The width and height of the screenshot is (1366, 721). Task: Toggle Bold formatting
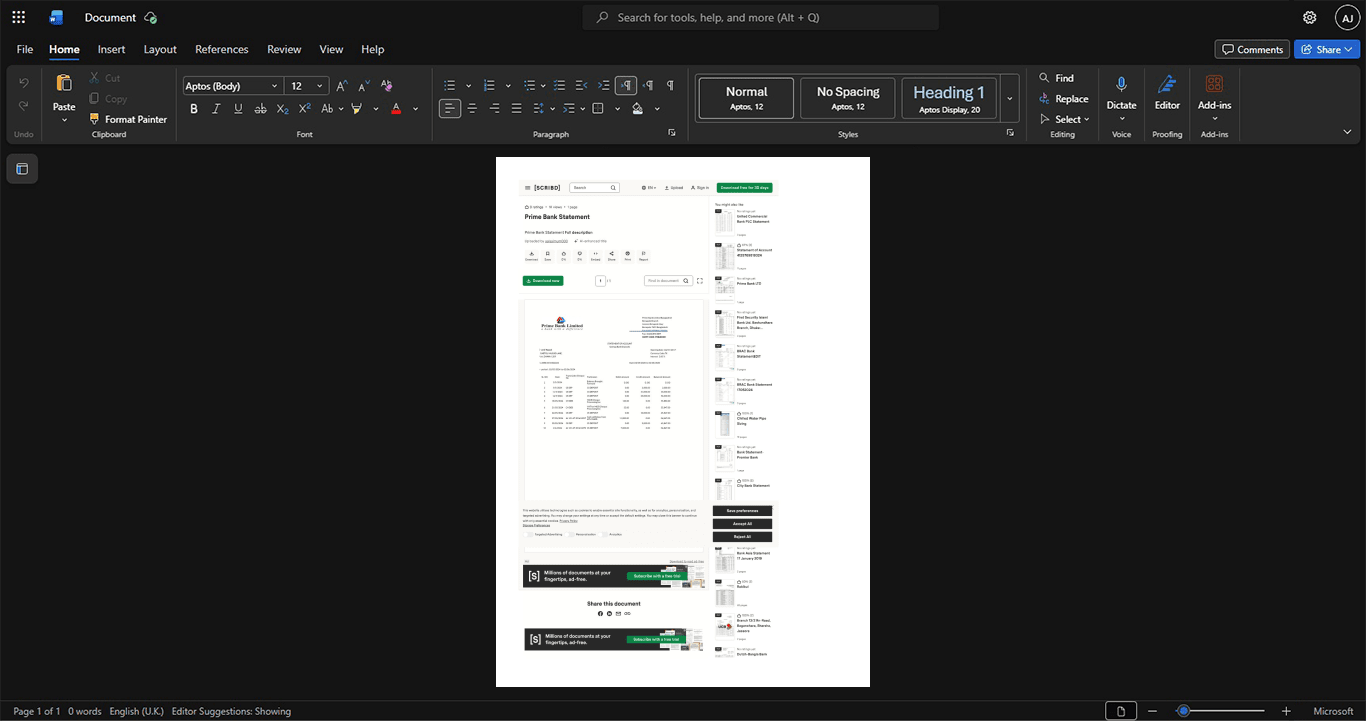pyautogui.click(x=194, y=108)
